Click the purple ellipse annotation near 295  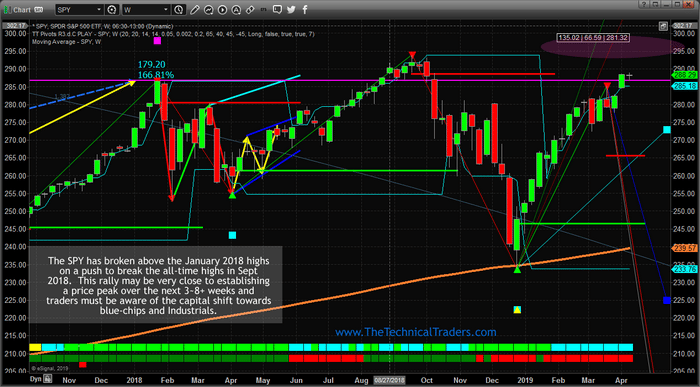(x=612, y=47)
